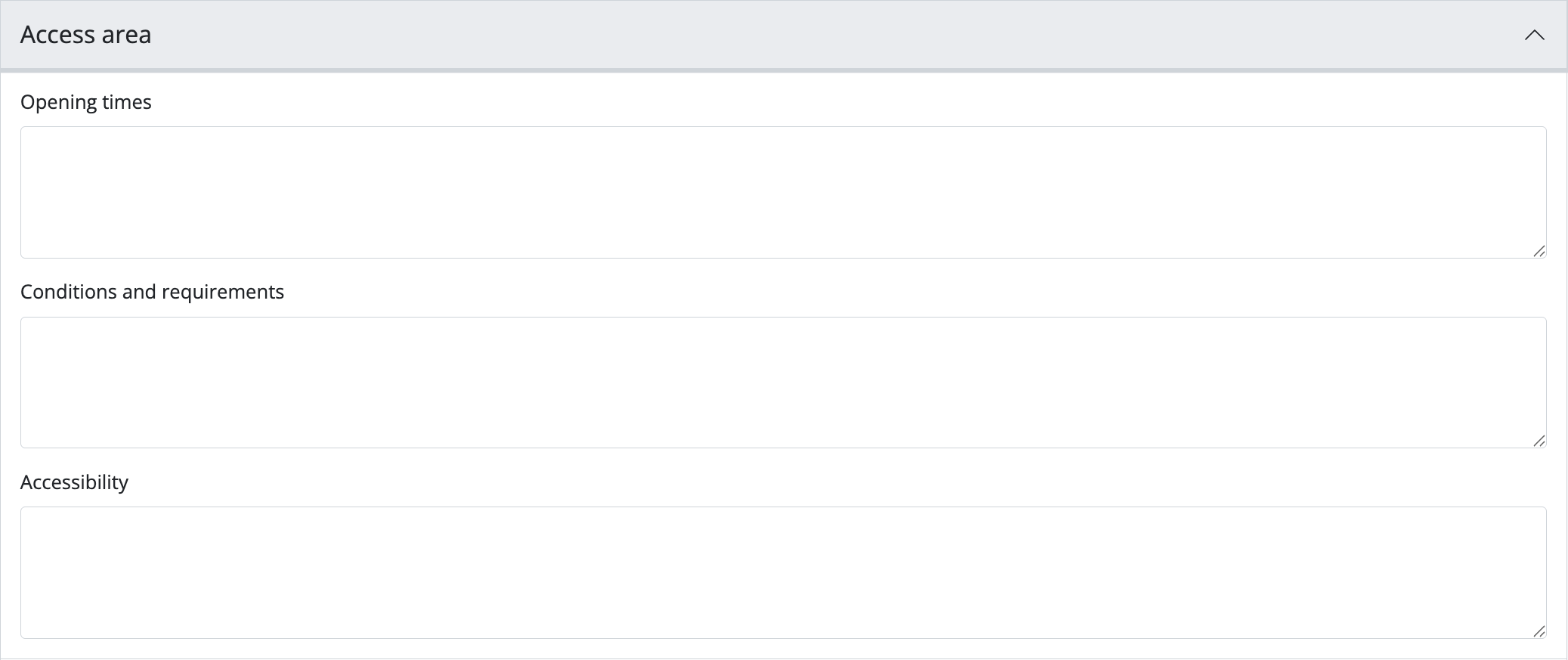Hide the Access area panel contents
This screenshot has width=1568, height=660.
(1534, 35)
